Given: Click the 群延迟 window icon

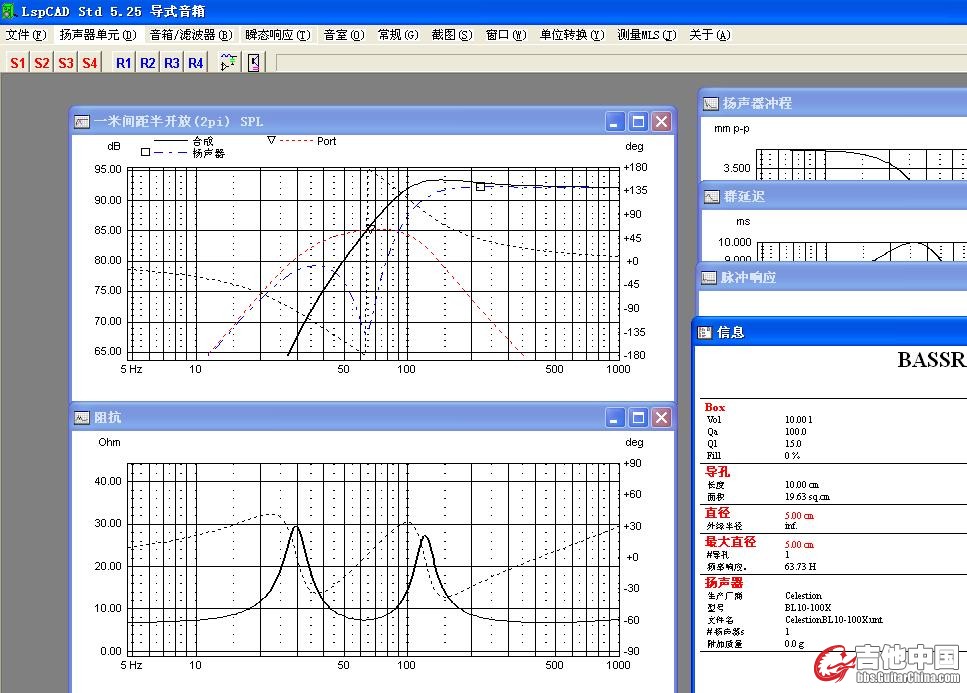Looking at the screenshot, I should tap(712, 197).
